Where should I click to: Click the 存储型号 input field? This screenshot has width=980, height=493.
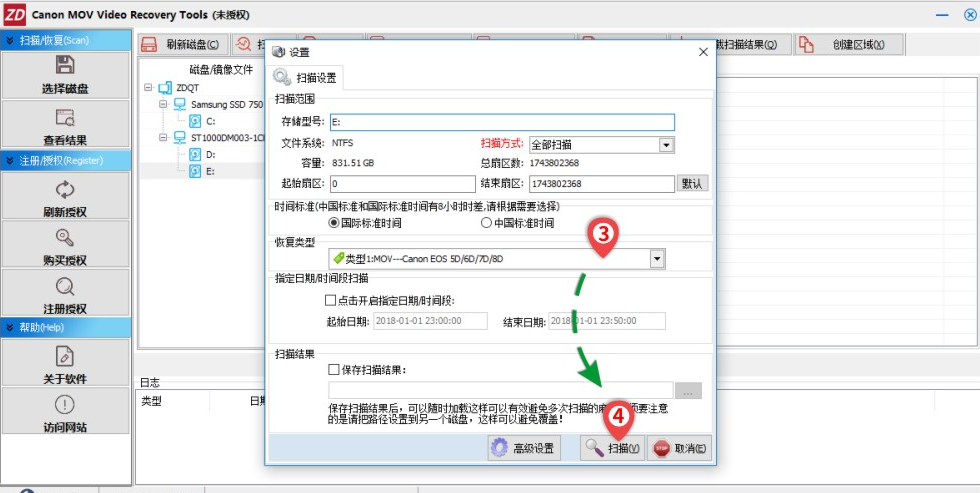(502, 122)
